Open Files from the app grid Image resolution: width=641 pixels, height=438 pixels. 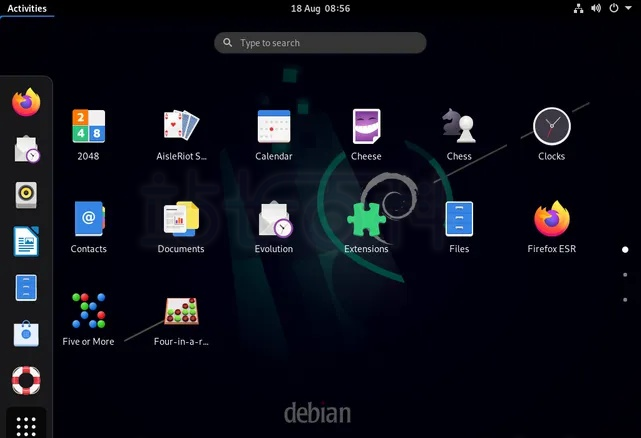pos(459,219)
